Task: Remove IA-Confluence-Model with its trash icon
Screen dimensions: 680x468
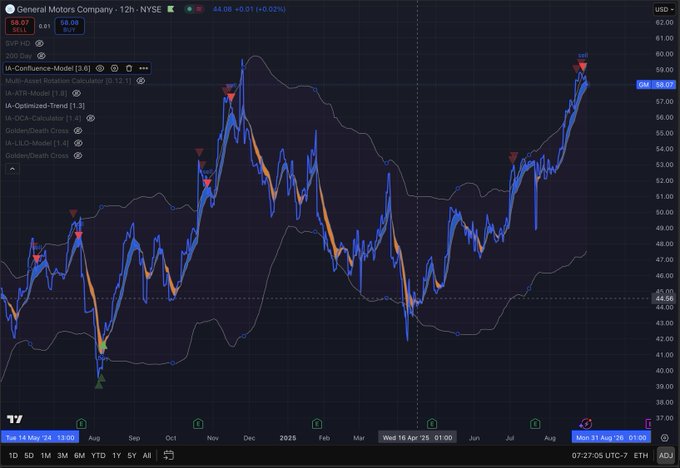Action: tap(129, 68)
